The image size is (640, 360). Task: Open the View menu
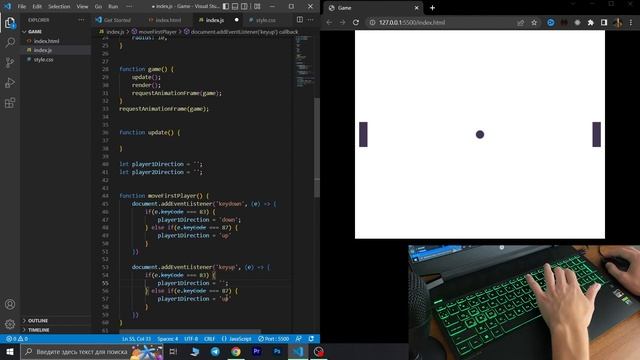pyautogui.click(x=82, y=7)
